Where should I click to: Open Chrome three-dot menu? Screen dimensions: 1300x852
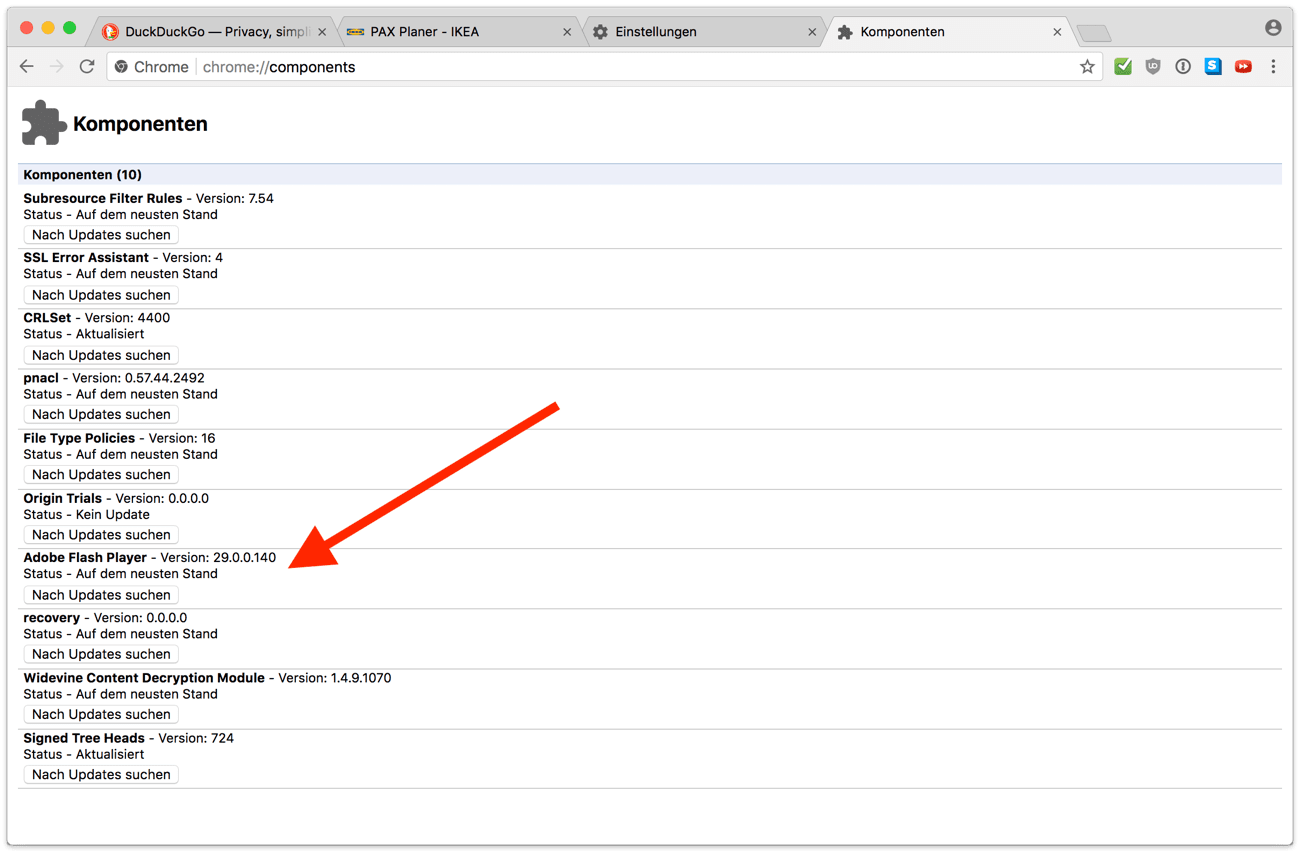coord(1273,67)
